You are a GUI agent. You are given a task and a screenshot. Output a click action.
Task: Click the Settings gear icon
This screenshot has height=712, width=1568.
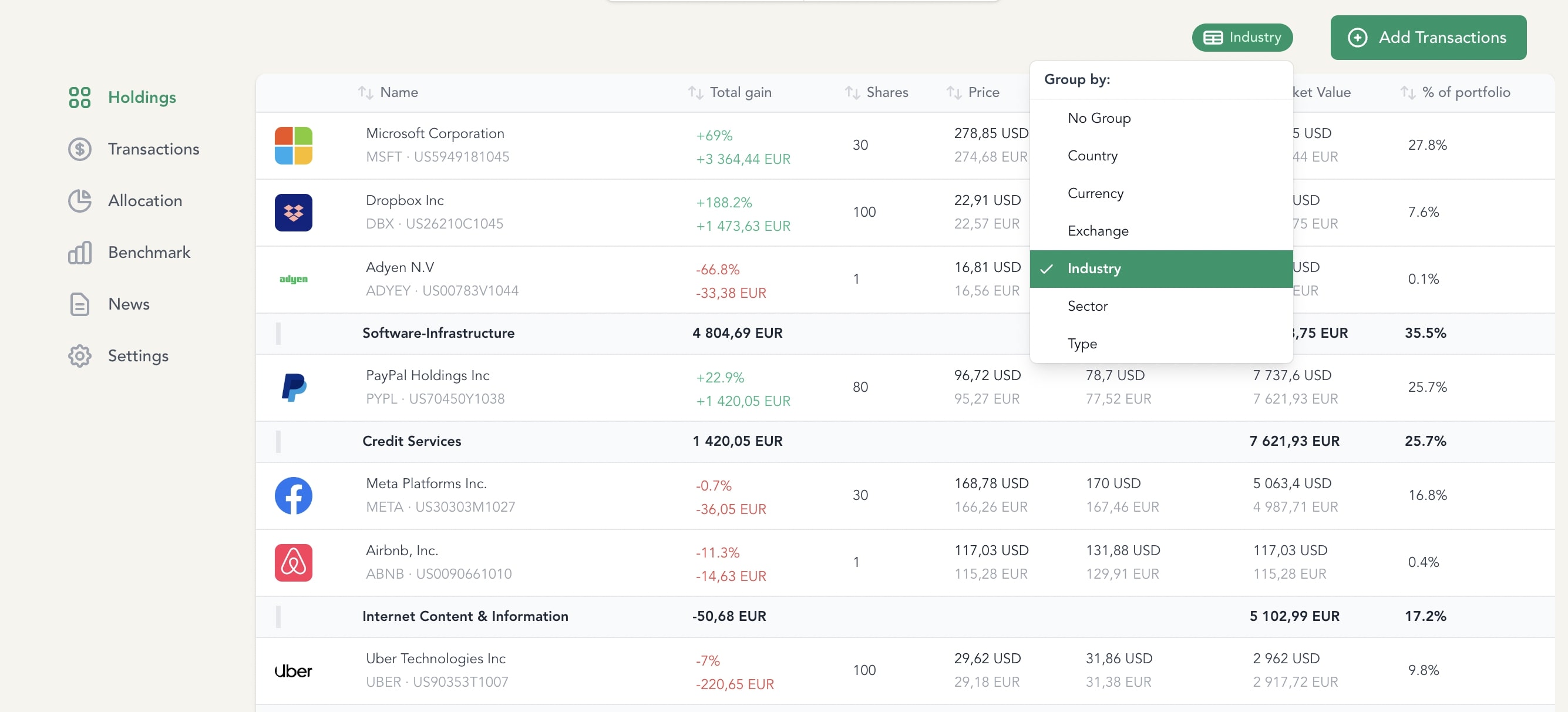tap(80, 357)
